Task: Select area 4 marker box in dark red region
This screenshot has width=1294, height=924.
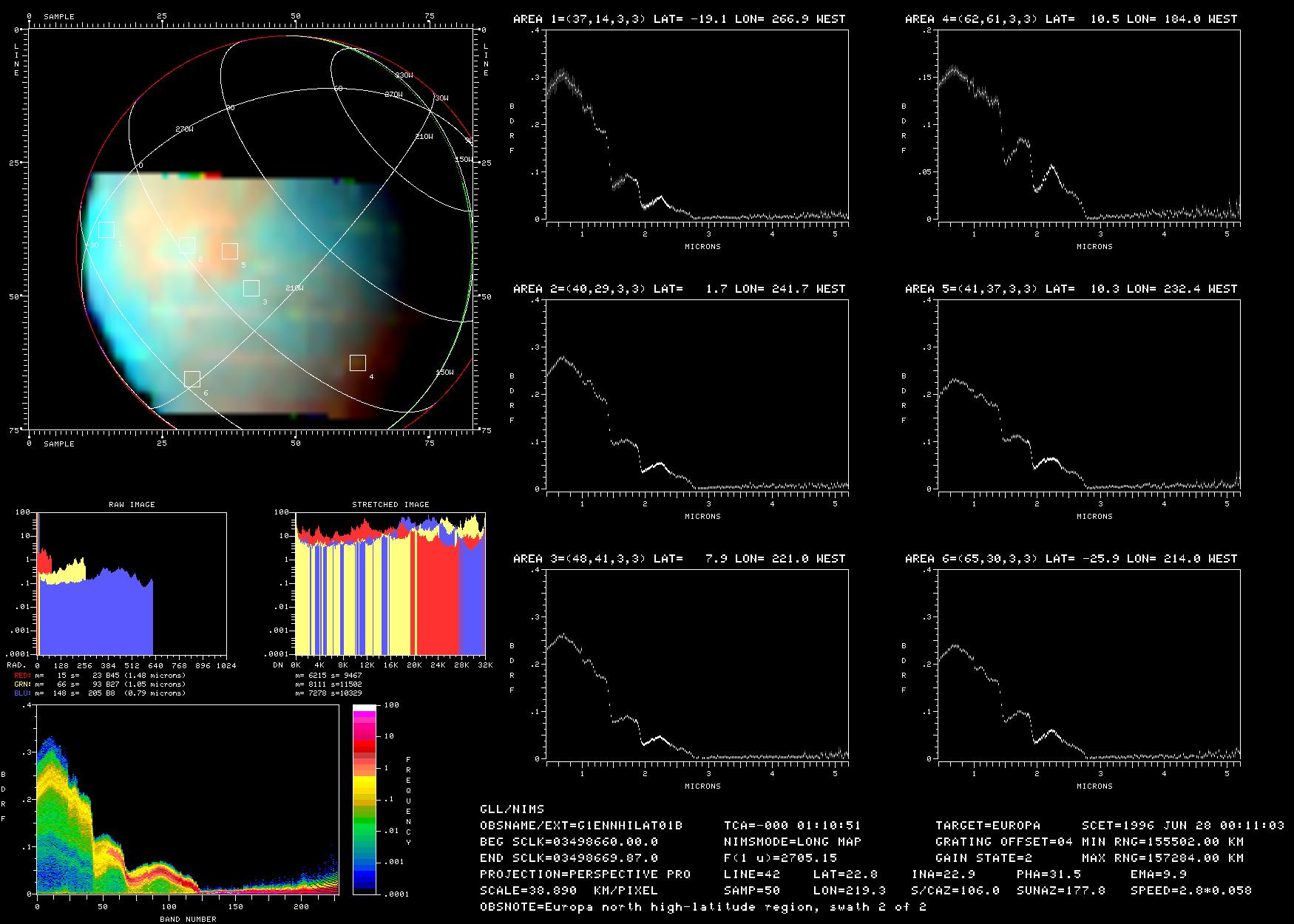Action: [x=358, y=363]
